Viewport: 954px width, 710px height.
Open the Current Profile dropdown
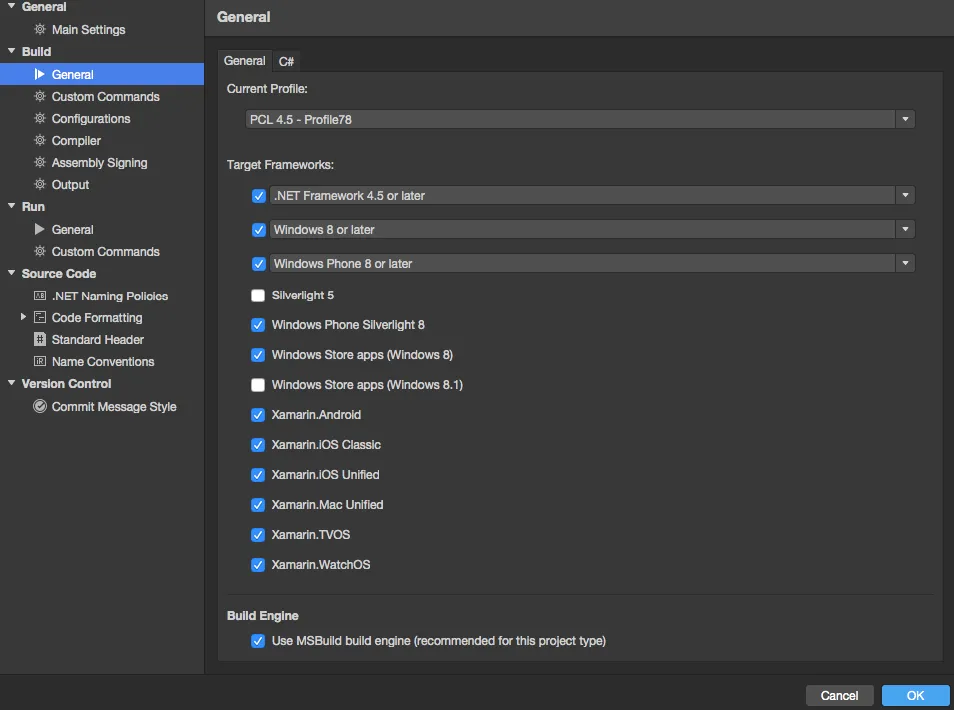pyautogui.click(x=905, y=119)
